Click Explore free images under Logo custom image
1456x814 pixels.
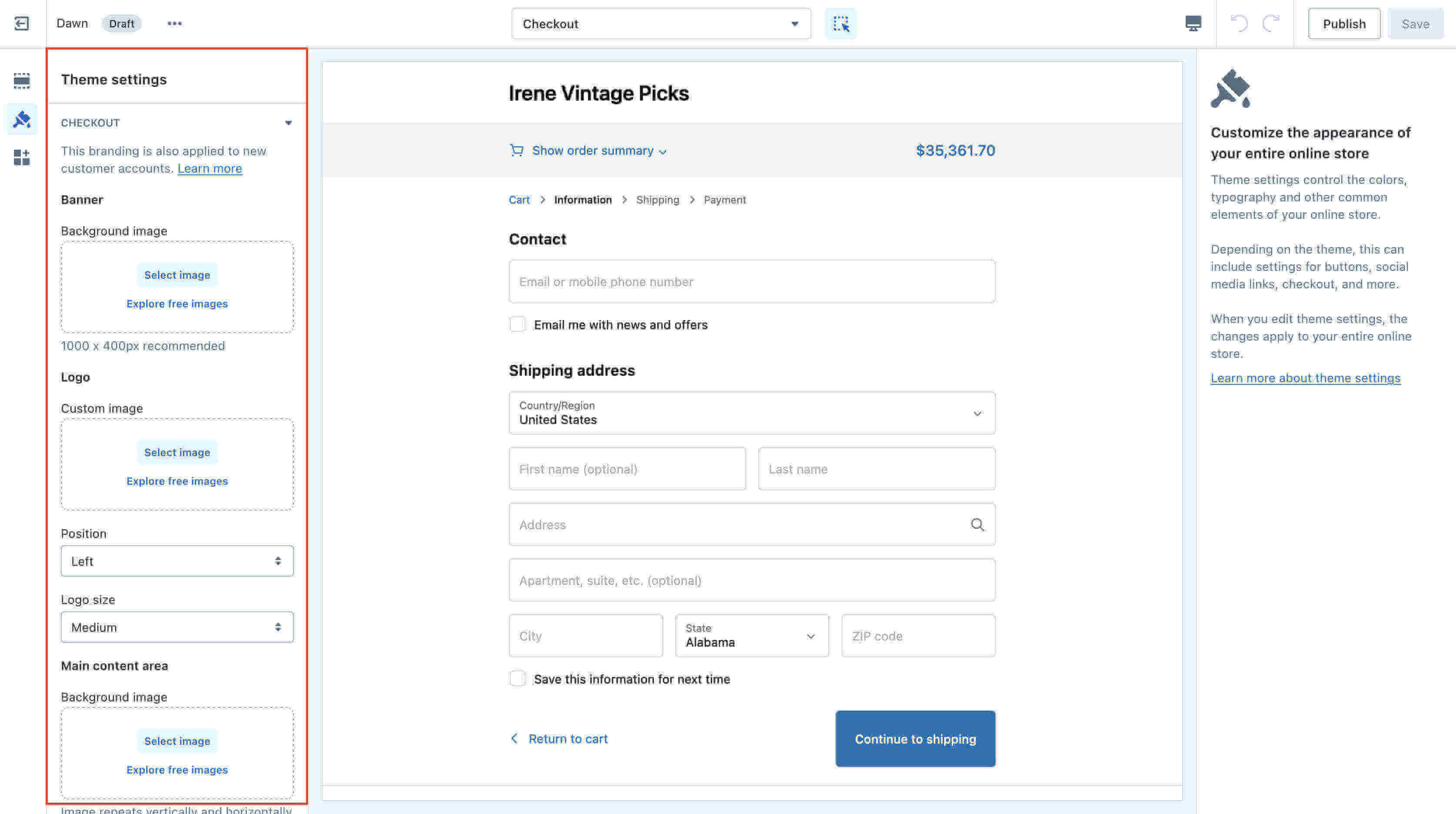point(177,481)
